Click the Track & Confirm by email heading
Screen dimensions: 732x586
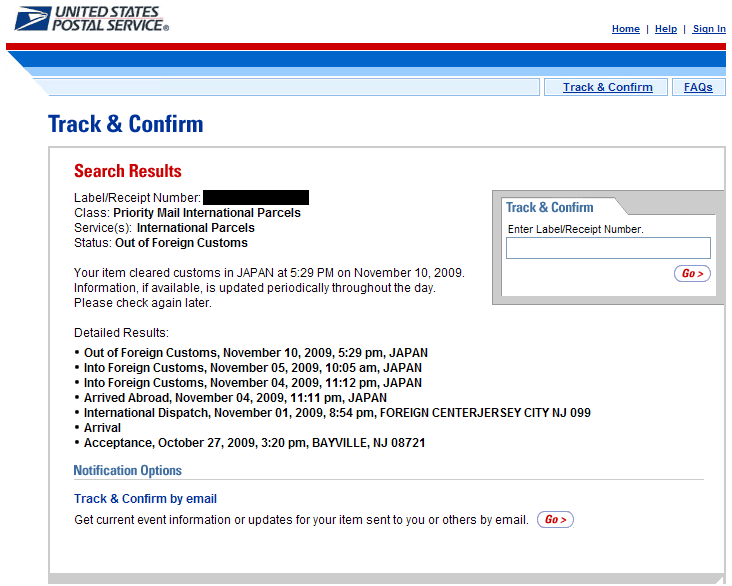[x=145, y=499]
